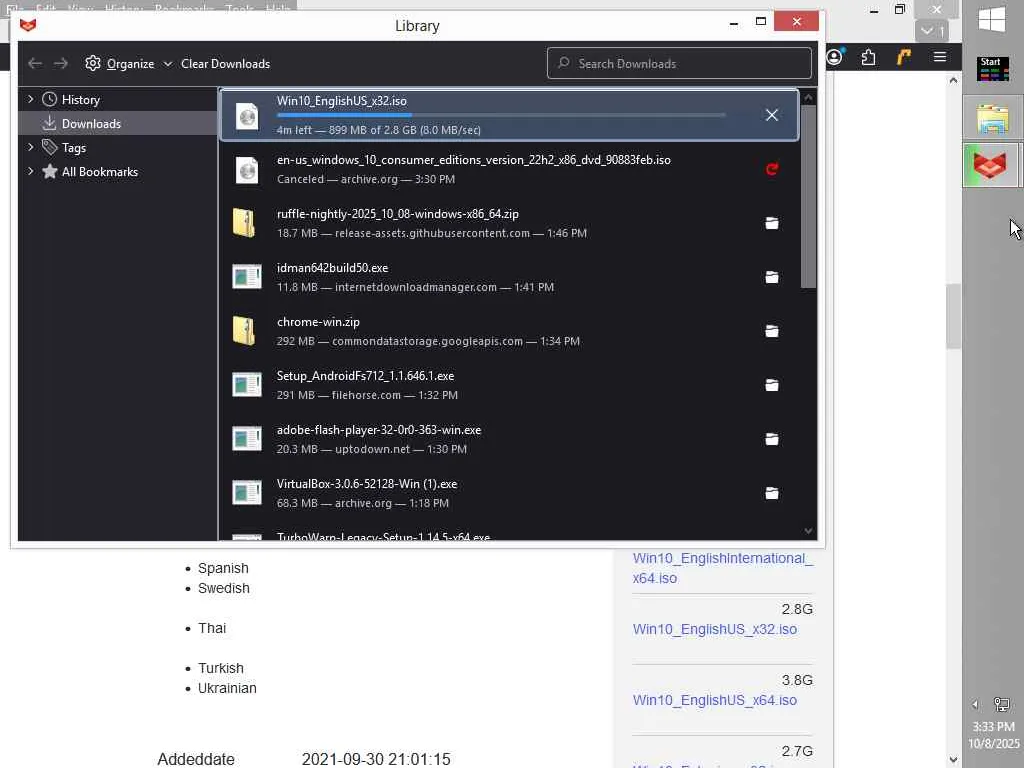Screen dimensions: 1024x768
Task: Click the tab list dropdown chevron
Action: click(x=932, y=31)
